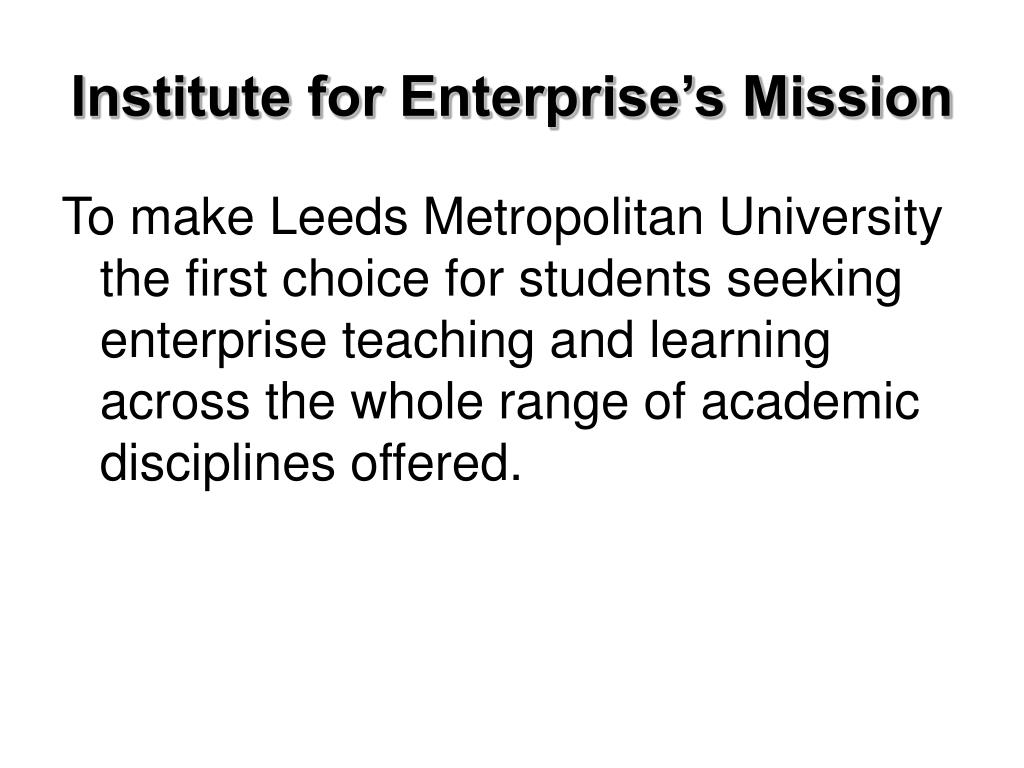Select the final word "offered."
The height and width of the screenshot is (768, 1024).
[436, 463]
